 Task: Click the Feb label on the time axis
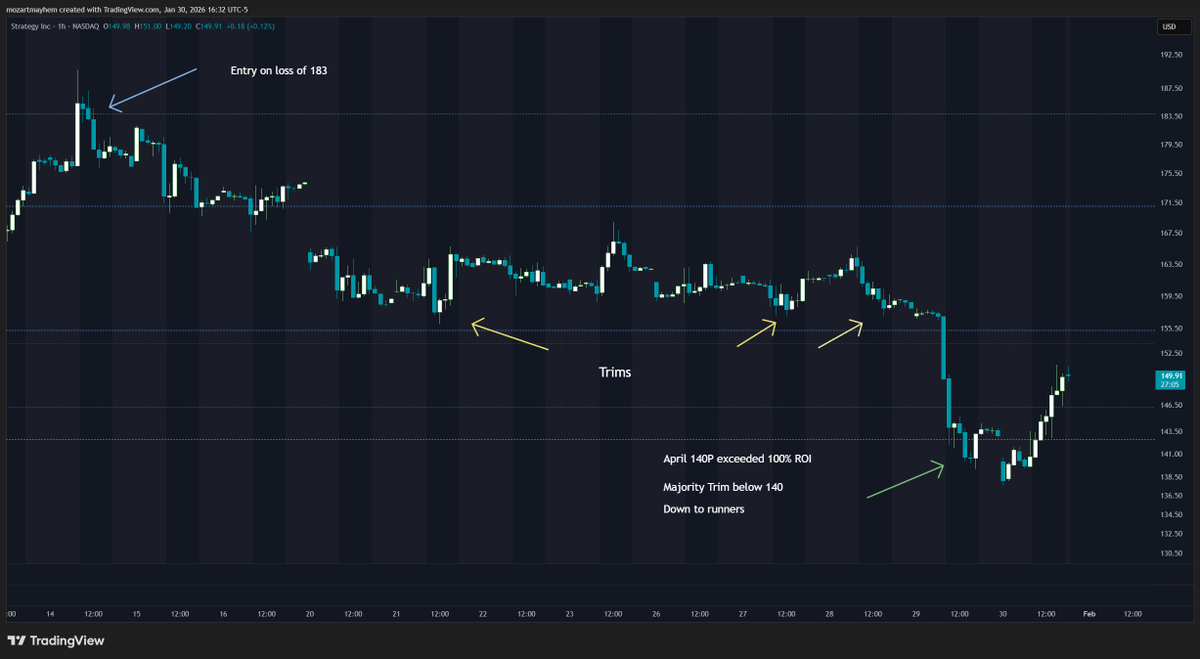point(1089,614)
